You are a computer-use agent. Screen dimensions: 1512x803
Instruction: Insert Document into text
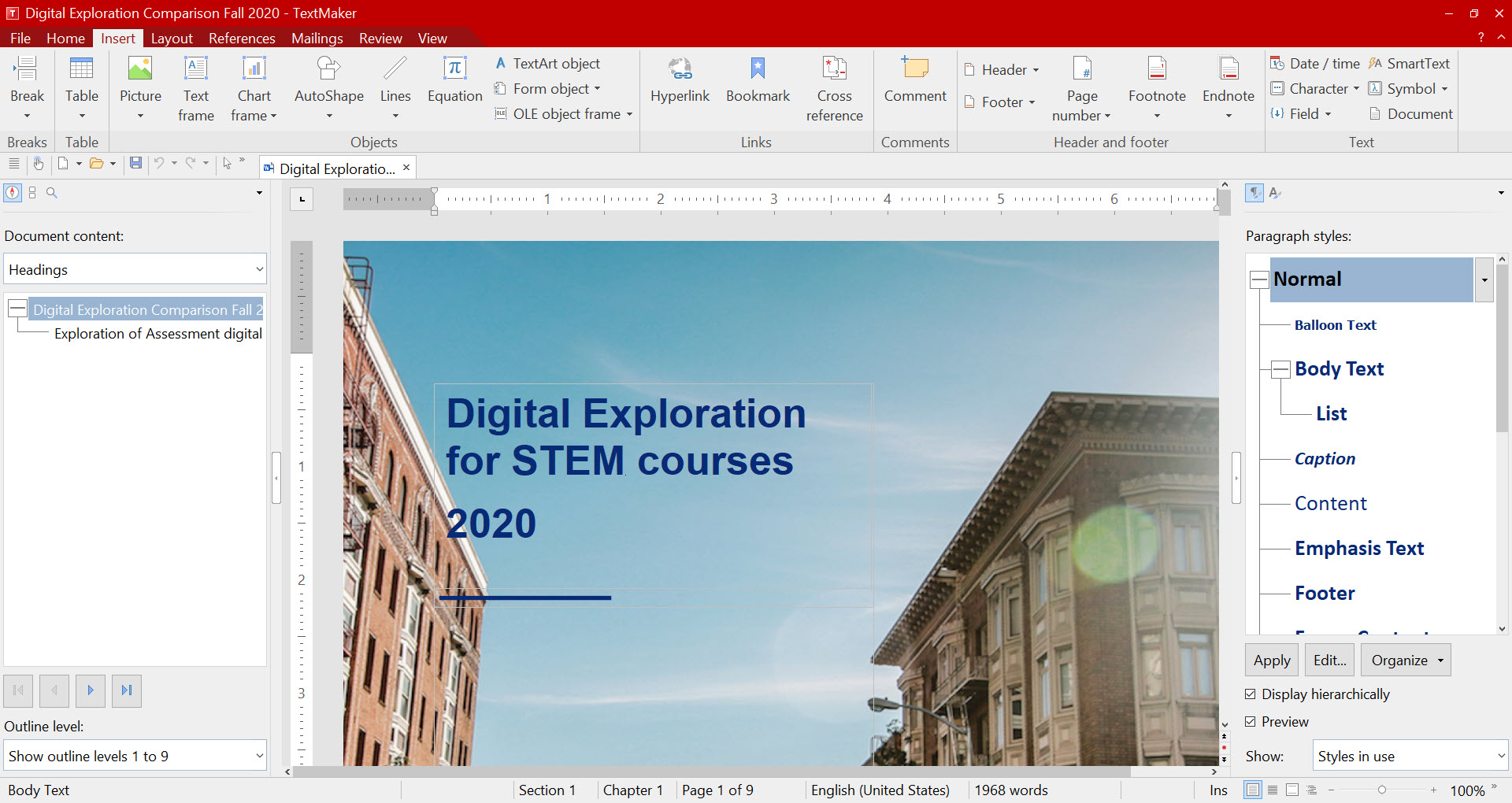tap(1411, 114)
